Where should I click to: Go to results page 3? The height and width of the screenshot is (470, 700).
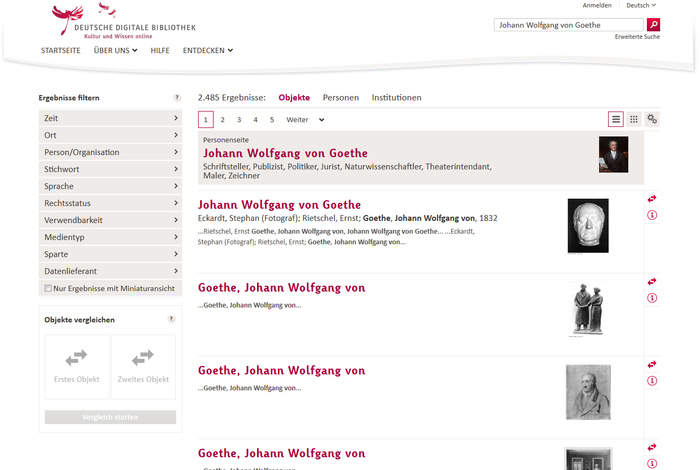point(239,120)
